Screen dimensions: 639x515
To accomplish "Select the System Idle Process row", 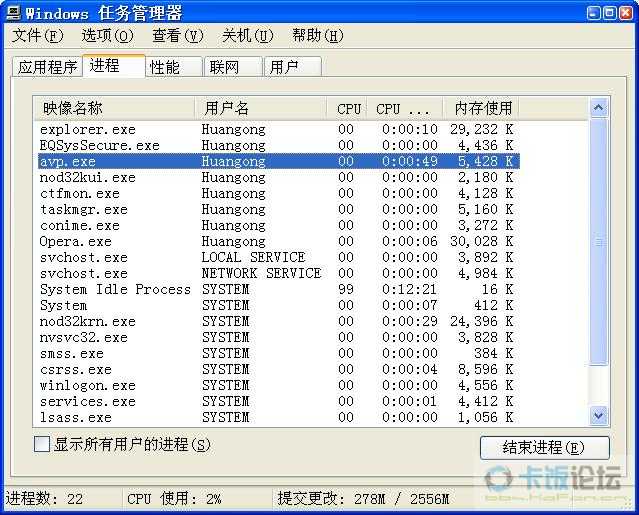I will [x=278, y=289].
